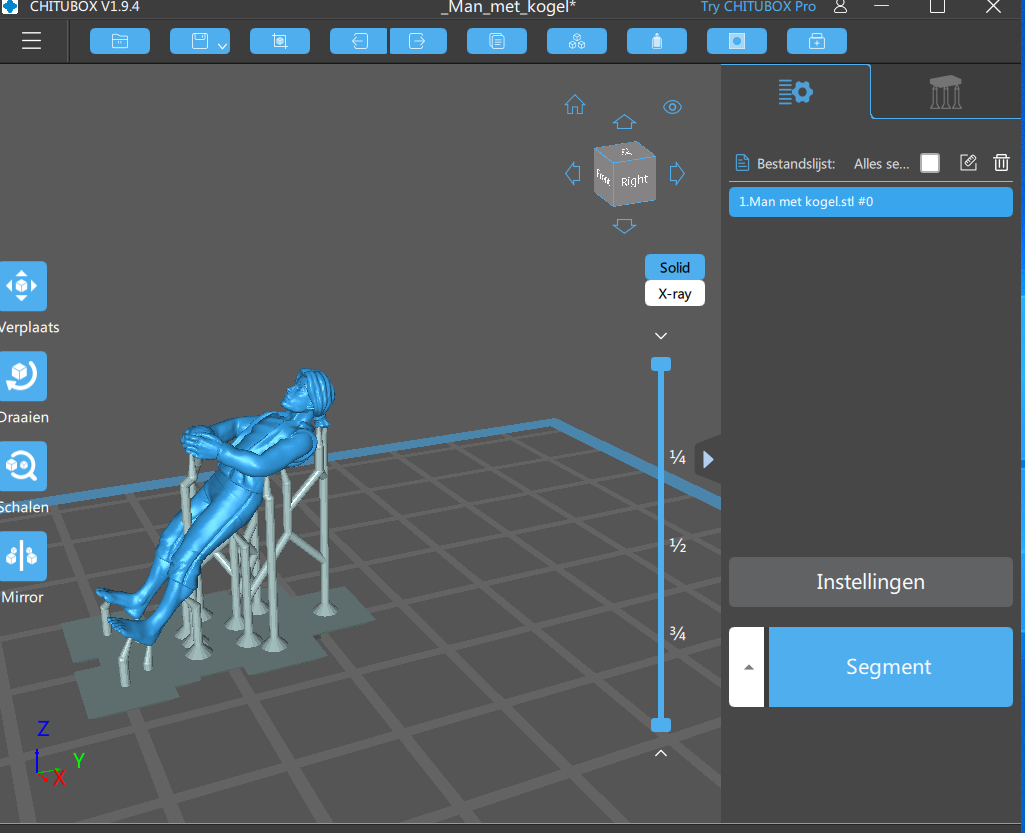
Task: Click the Try CHITUBOX Pro link
Action: tap(758, 7)
